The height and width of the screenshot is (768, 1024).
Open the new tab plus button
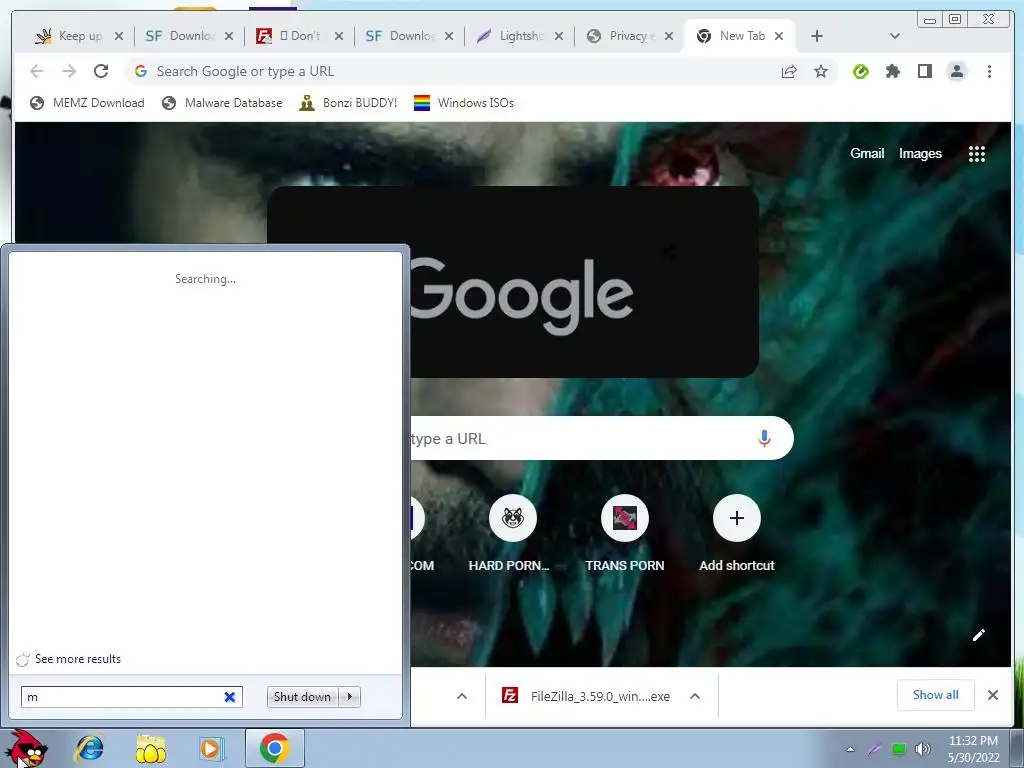click(x=816, y=36)
